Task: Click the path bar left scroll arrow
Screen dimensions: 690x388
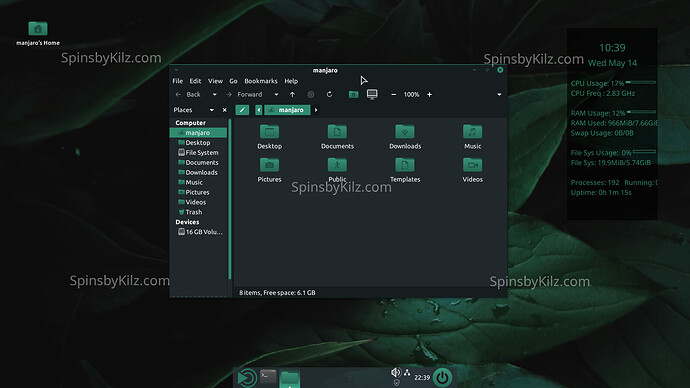Action: tap(259, 110)
